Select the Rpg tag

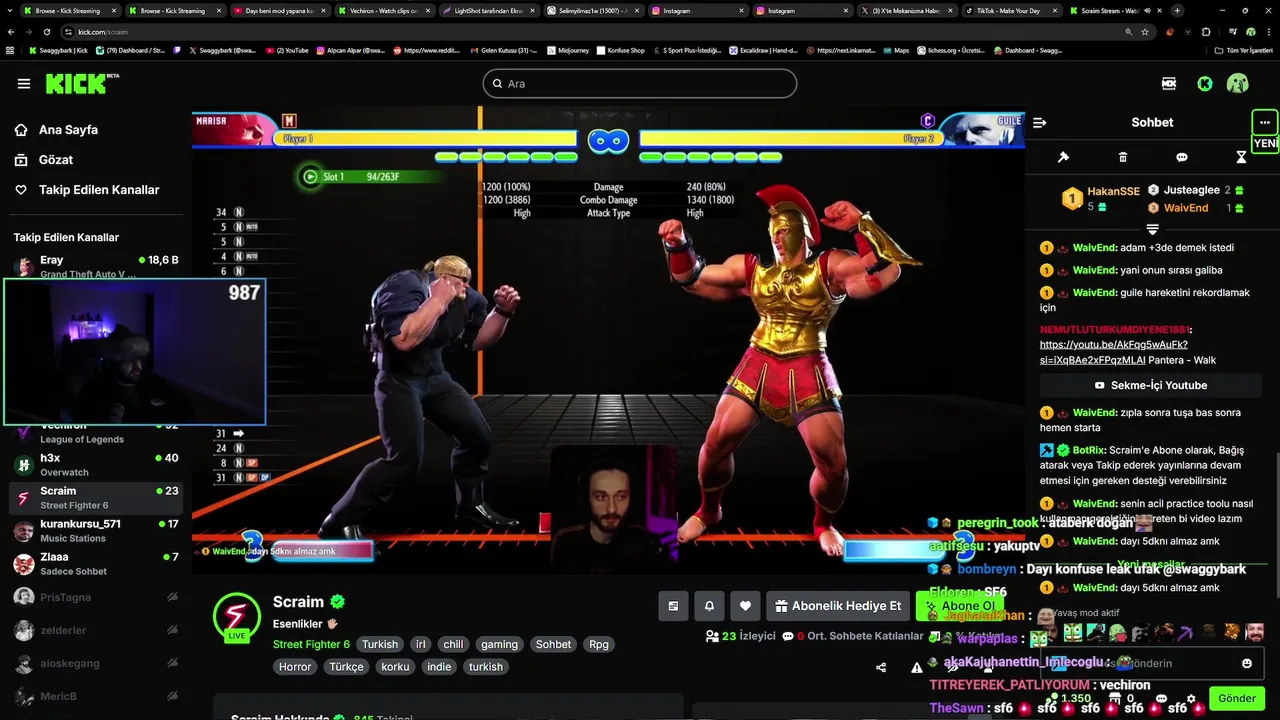tap(599, 644)
